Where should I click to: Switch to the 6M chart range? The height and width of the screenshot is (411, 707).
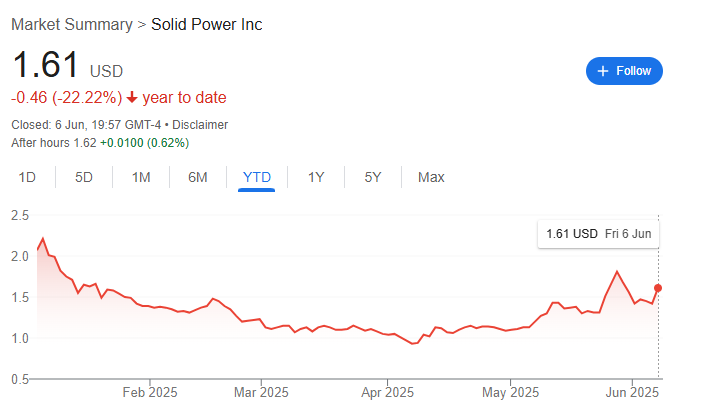tap(198, 177)
